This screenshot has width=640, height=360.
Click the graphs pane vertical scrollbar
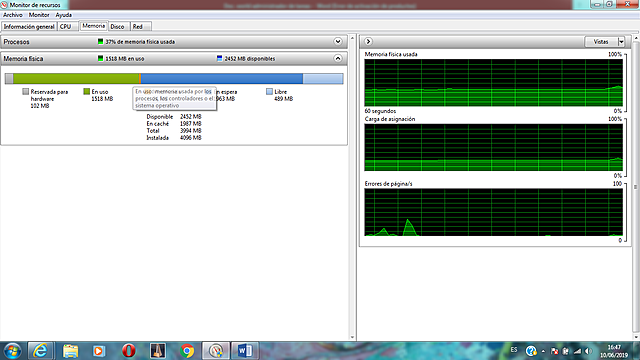click(x=636, y=187)
